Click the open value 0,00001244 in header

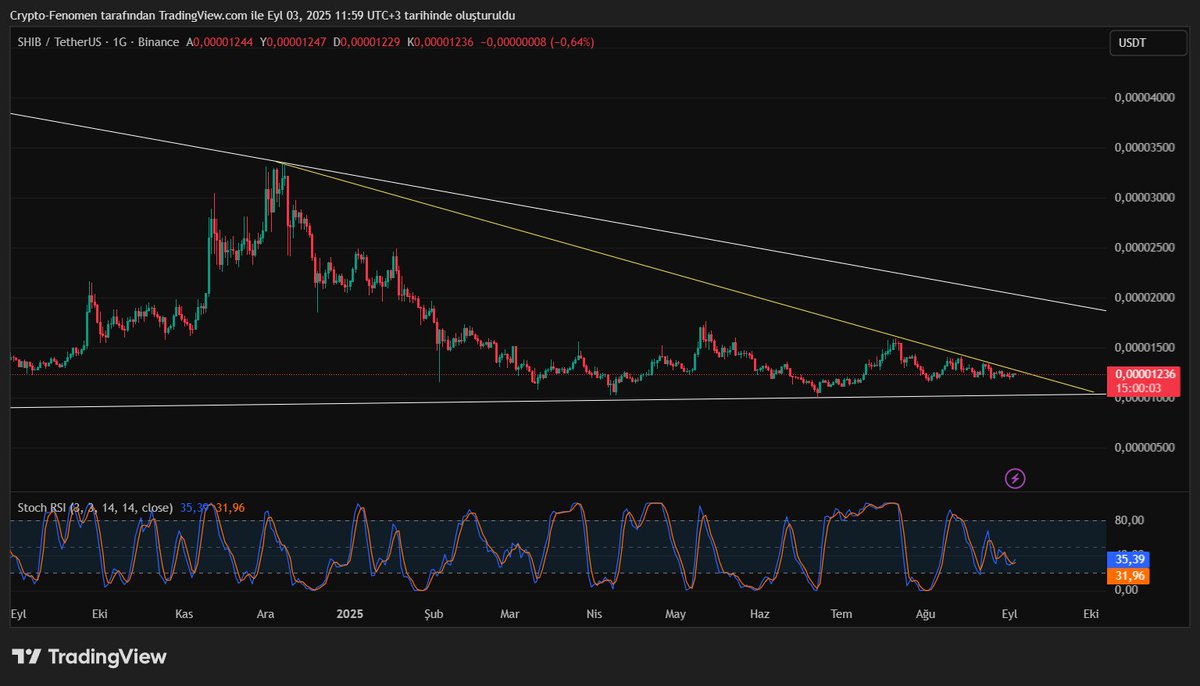coord(222,42)
